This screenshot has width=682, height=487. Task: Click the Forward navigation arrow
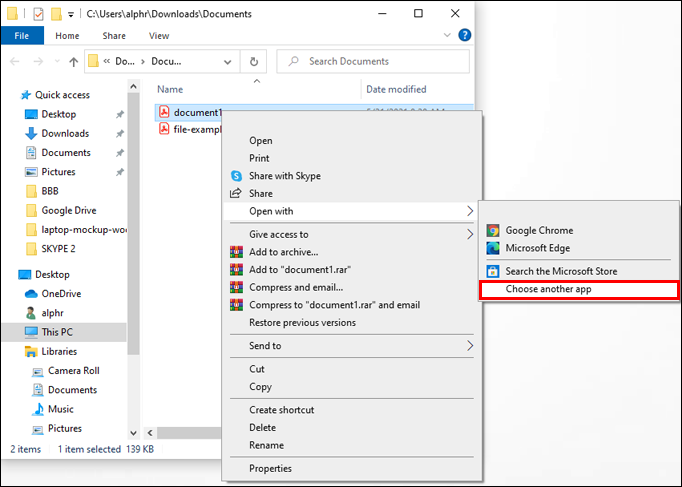(x=38, y=62)
